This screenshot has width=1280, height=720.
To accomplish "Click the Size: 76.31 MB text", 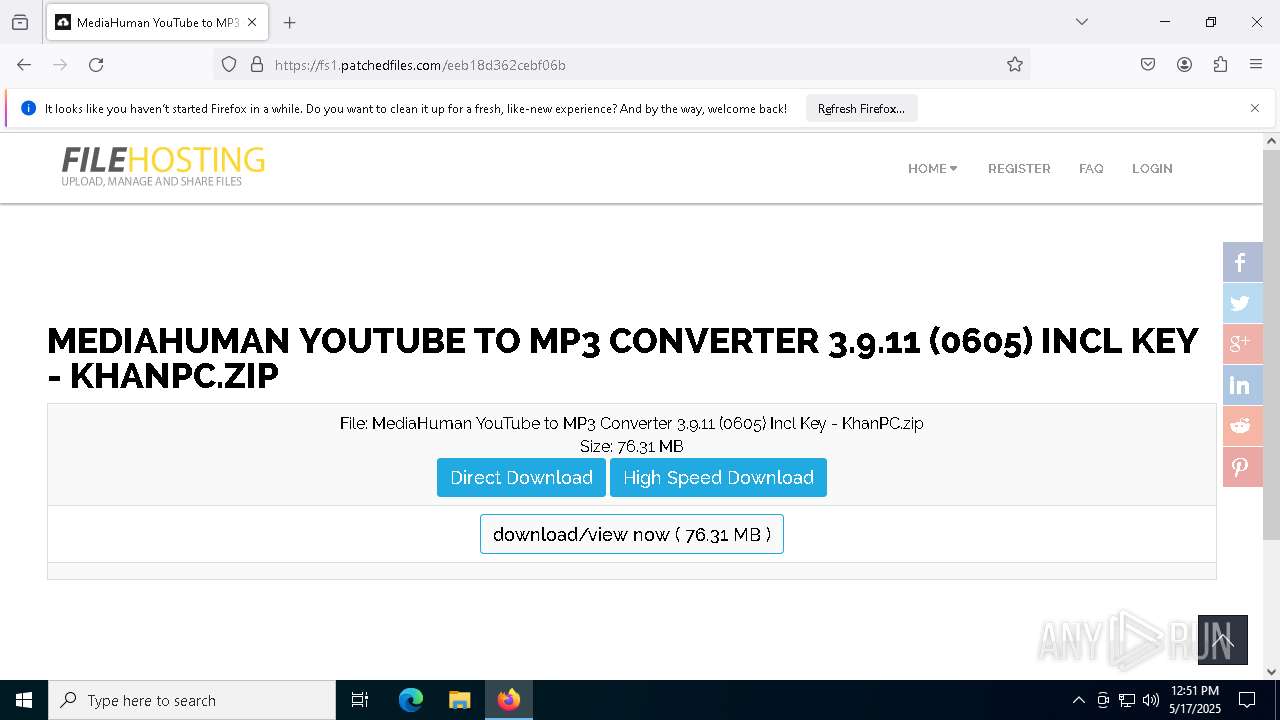I will pos(632,446).
